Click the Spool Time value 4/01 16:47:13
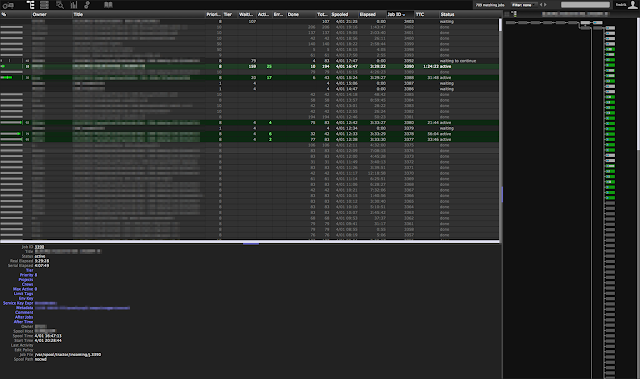The width and height of the screenshot is (640, 379). click(48, 336)
